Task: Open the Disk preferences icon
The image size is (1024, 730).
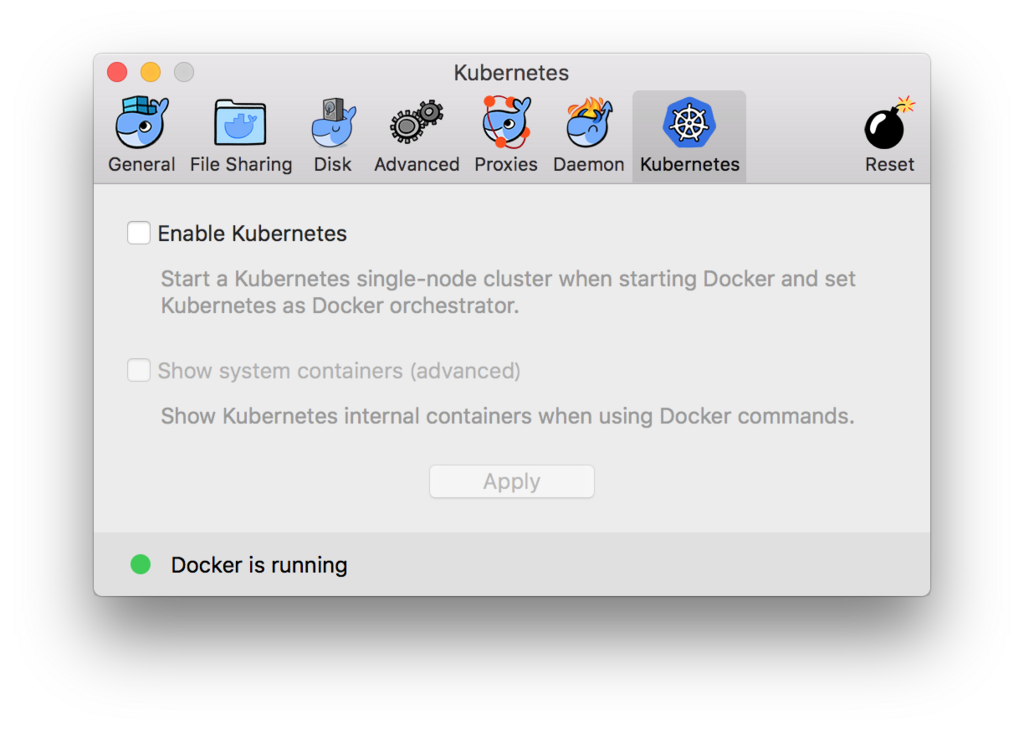Action: [x=333, y=123]
